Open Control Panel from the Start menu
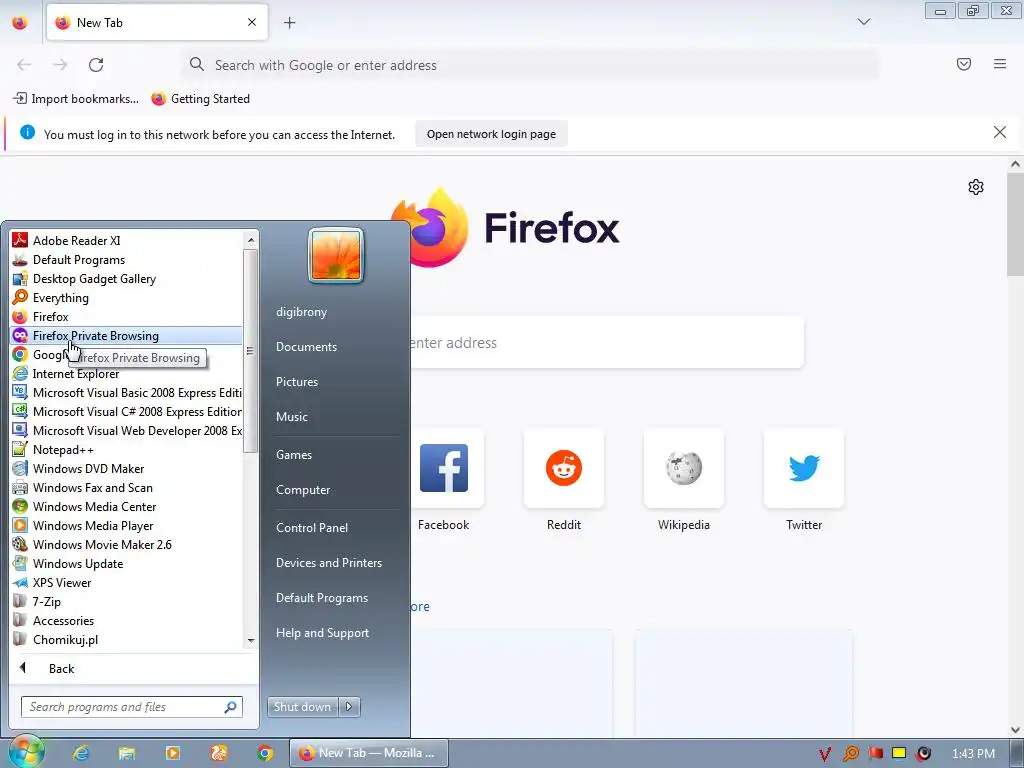Viewport: 1024px width, 768px height. (x=312, y=528)
